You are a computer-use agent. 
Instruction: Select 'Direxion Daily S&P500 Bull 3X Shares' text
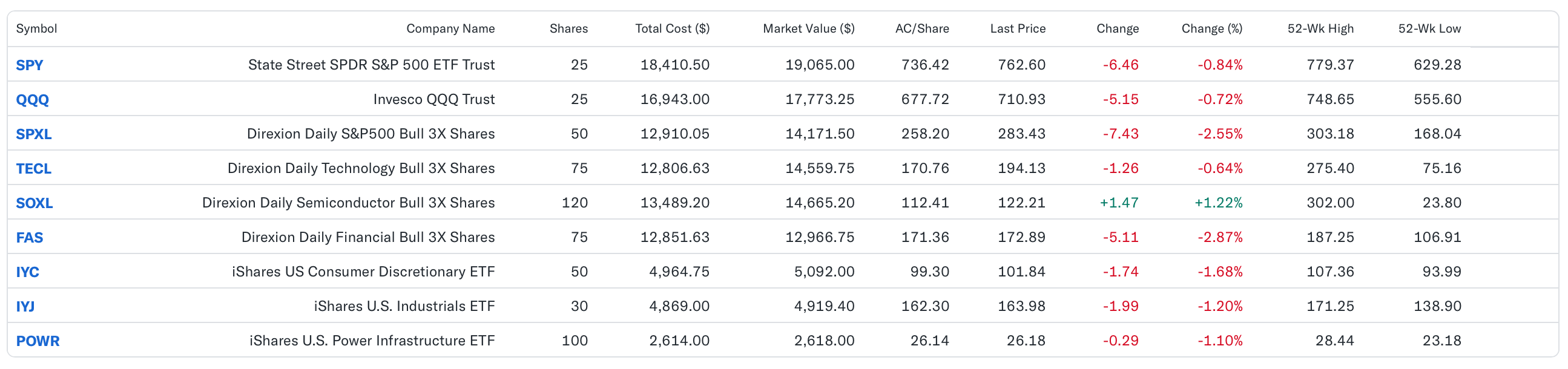(x=371, y=134)
